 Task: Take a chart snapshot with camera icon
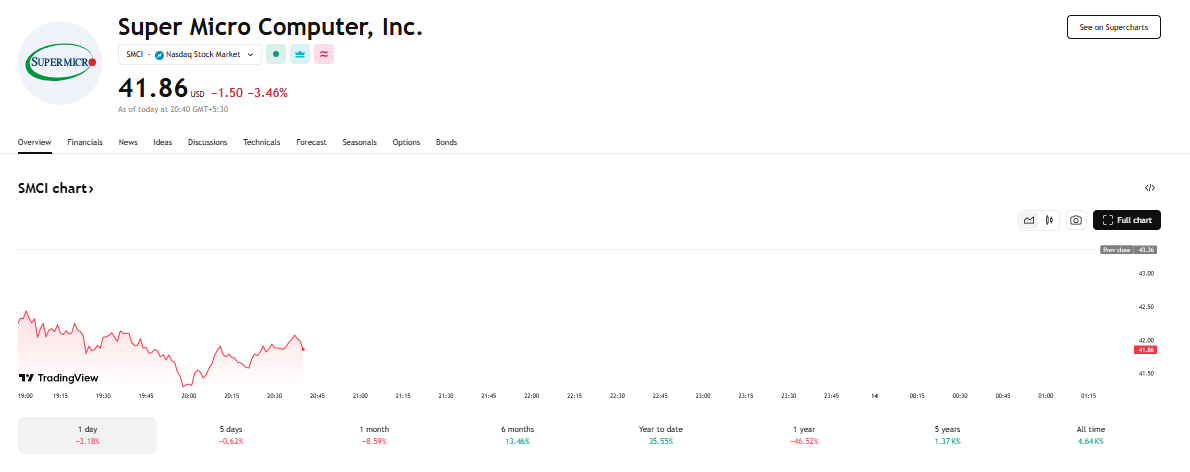point(1075,220)
